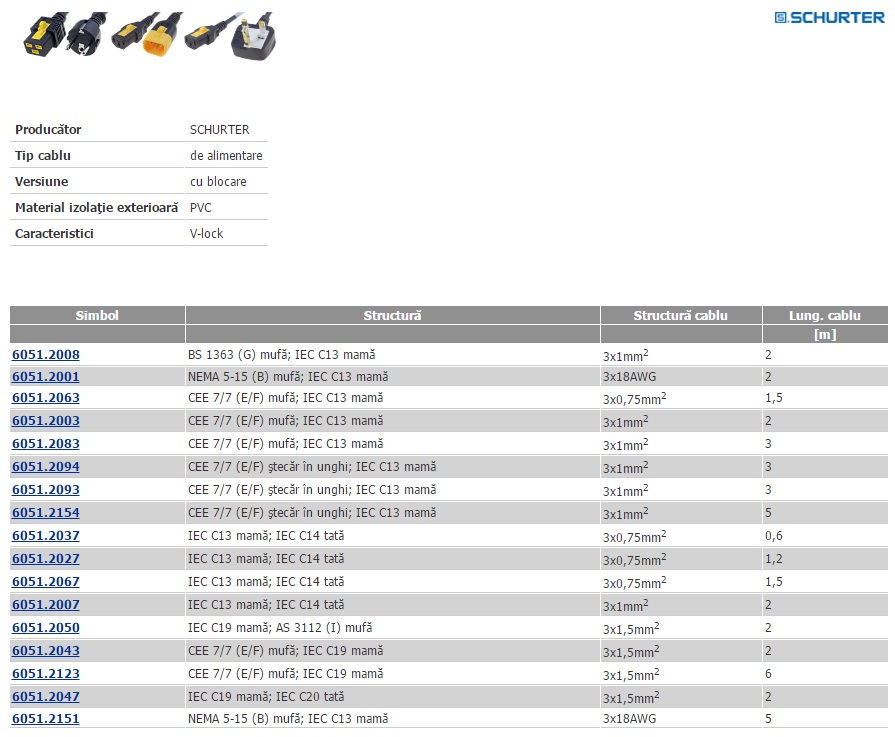Select the 6051.2063 symbol link

46,398
